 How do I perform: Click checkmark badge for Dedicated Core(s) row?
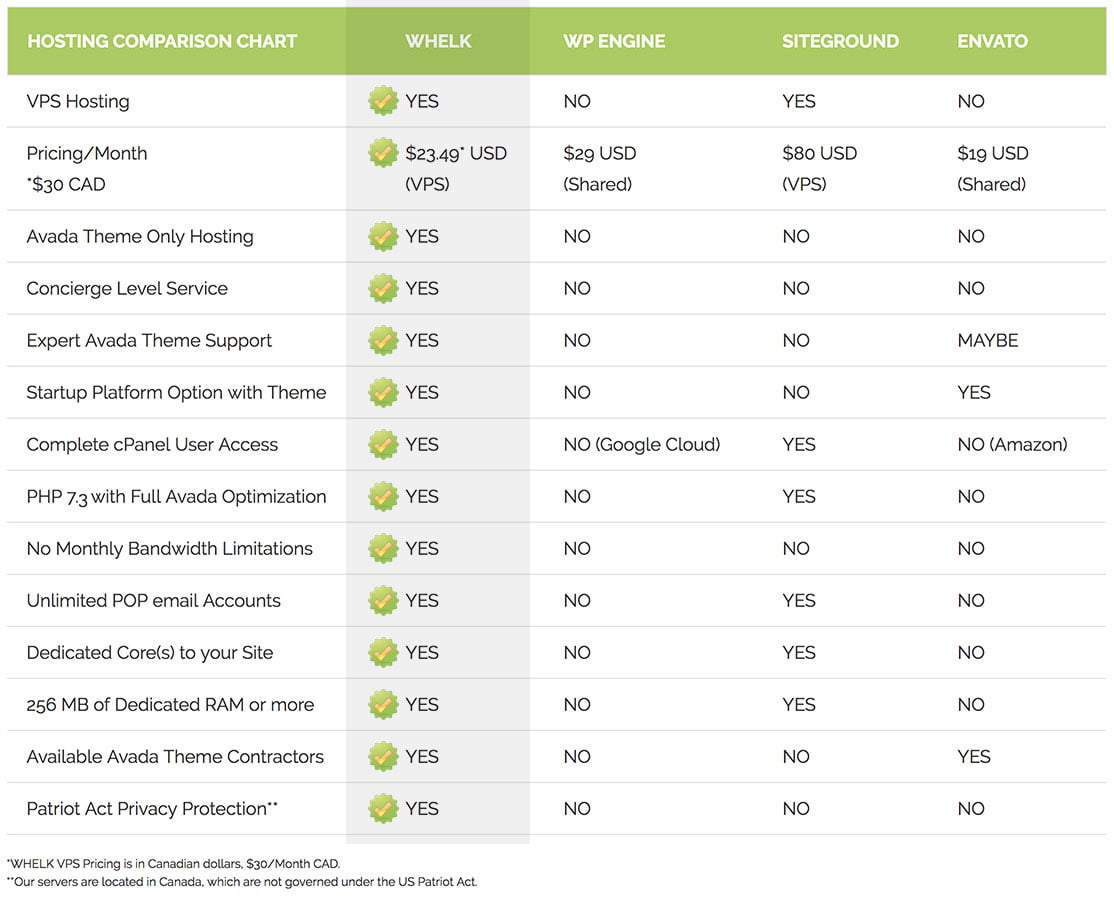(x=383, y=653)
